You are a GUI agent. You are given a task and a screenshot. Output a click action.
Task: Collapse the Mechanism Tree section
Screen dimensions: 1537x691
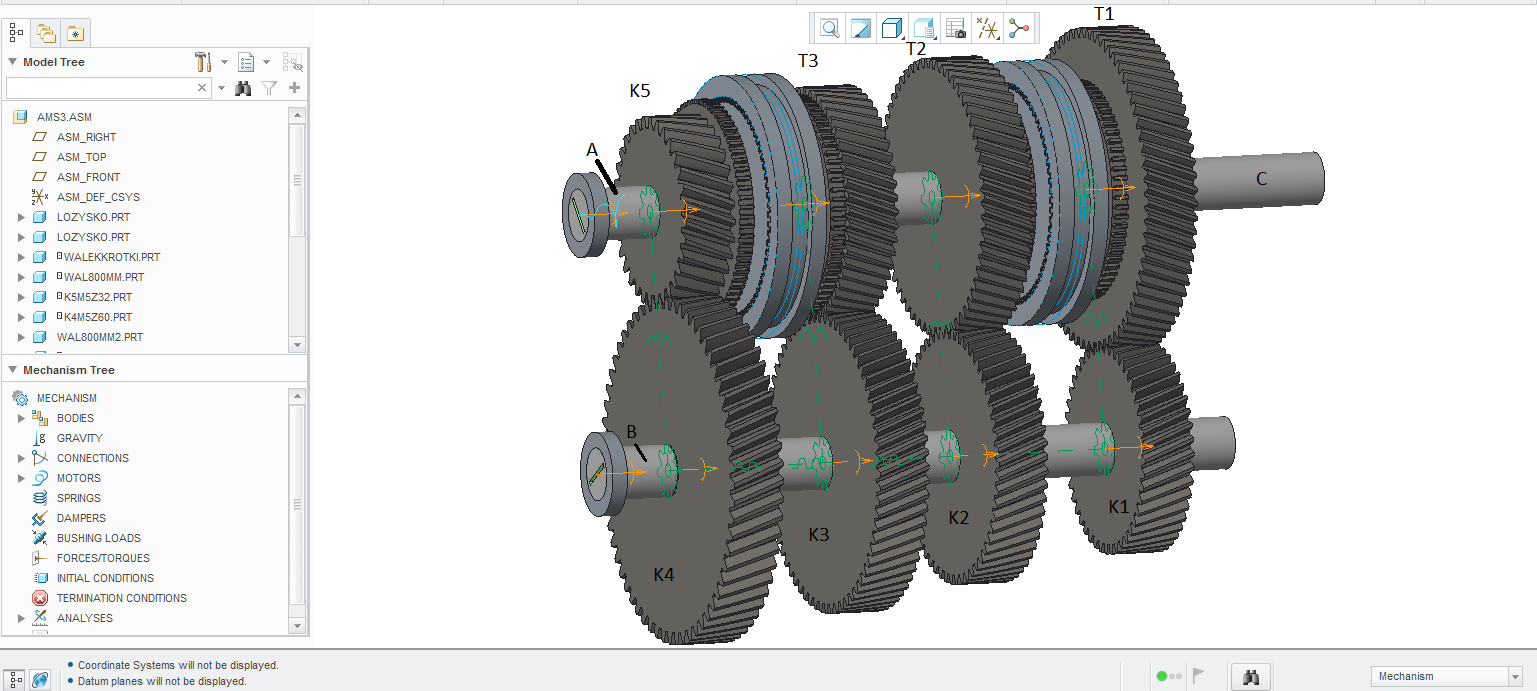pyautogui.click(x=12, y=370)
